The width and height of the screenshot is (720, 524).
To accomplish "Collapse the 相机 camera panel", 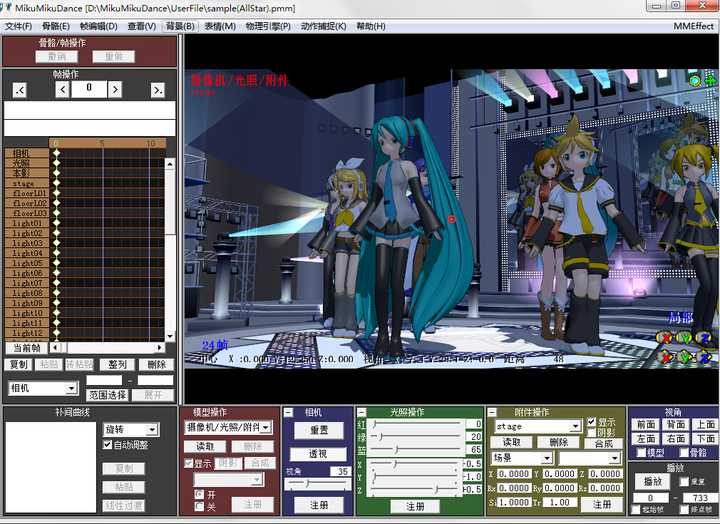I will click(288, 412).
